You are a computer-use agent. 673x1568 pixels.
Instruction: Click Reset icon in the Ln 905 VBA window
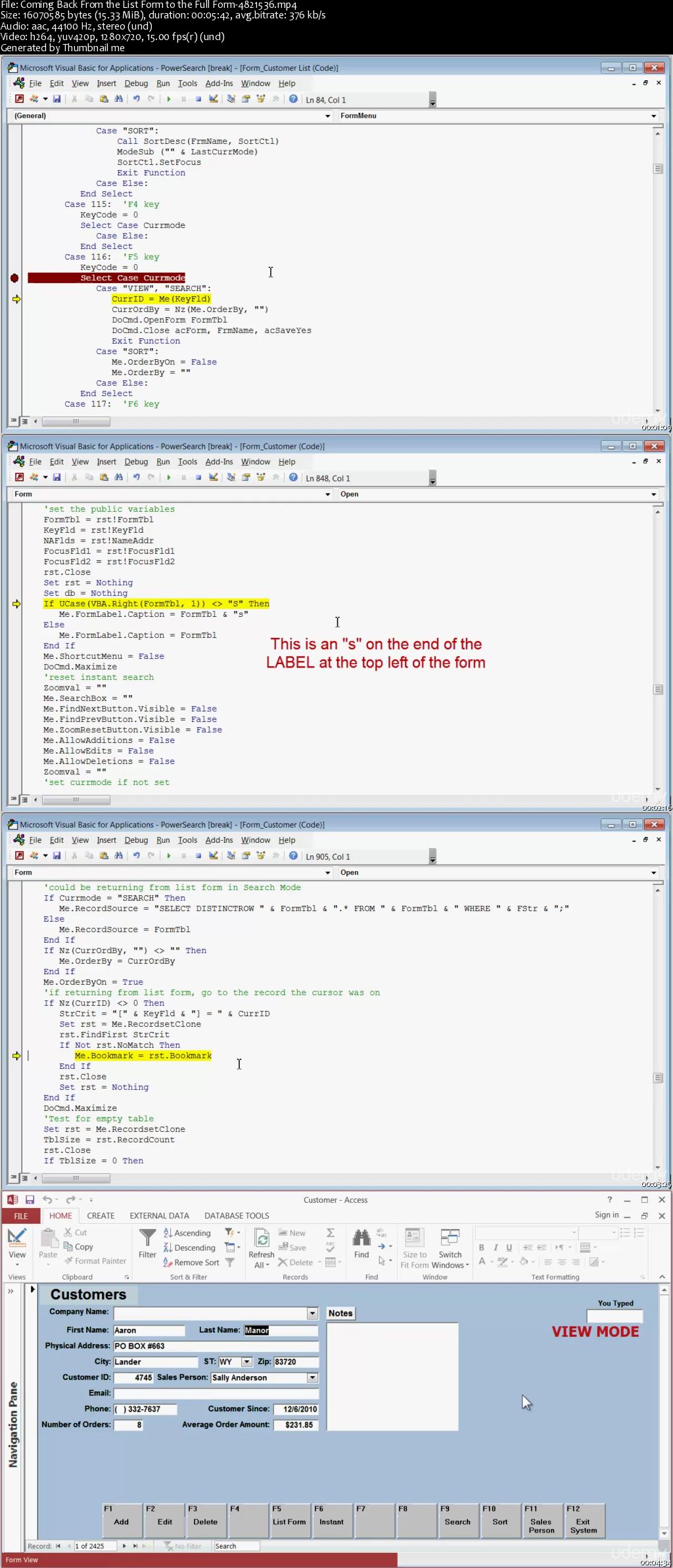(x=198, y=856)
